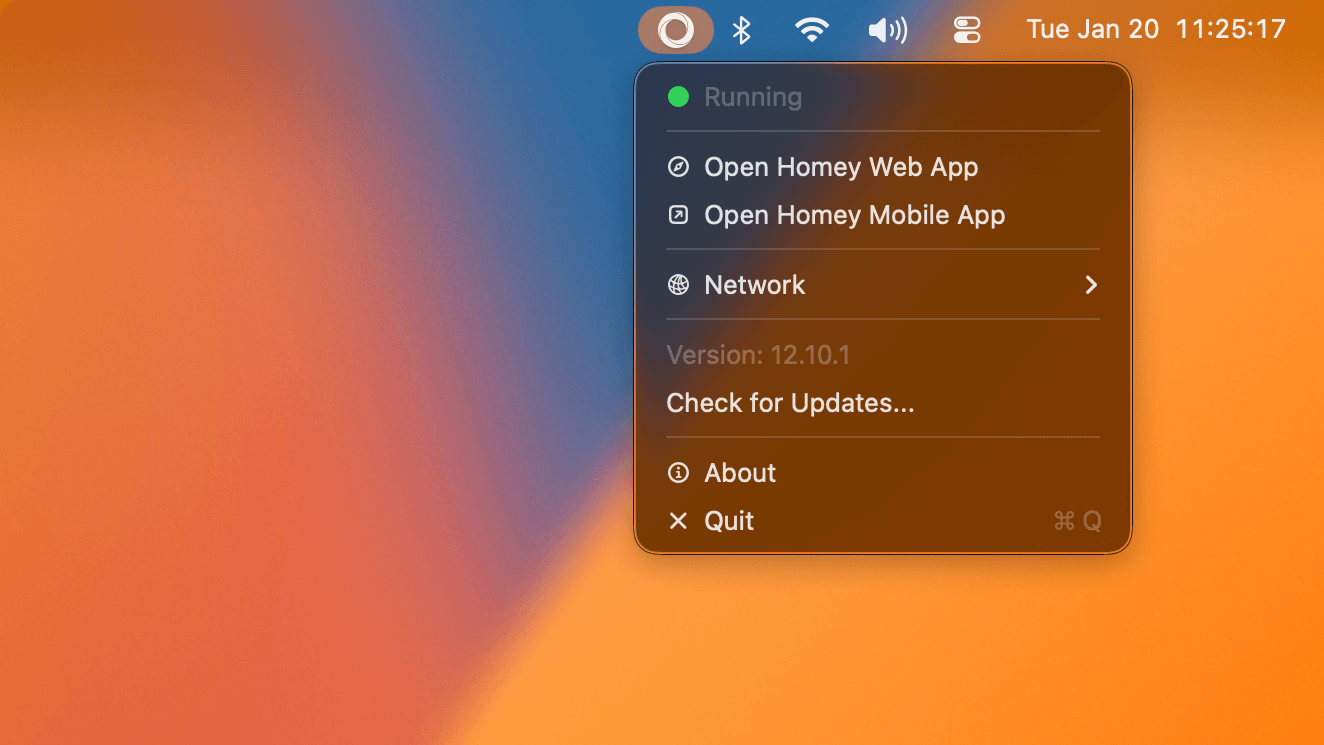Click the info icon beside About

point(679,472)
